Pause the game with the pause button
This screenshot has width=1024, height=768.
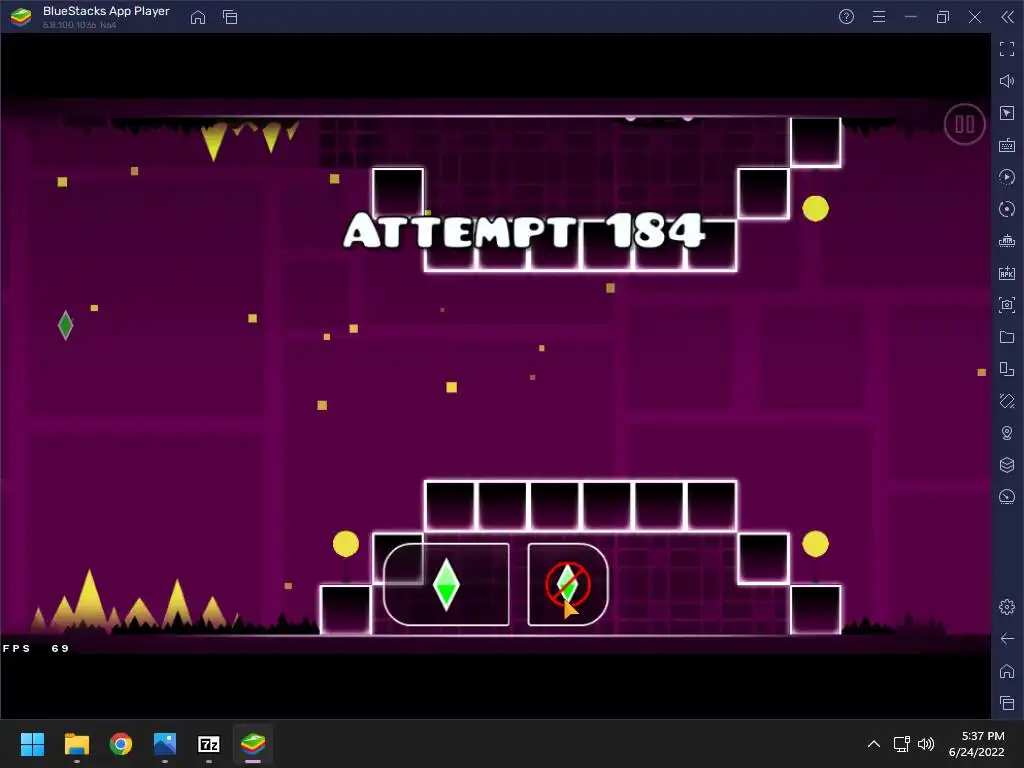964,124
